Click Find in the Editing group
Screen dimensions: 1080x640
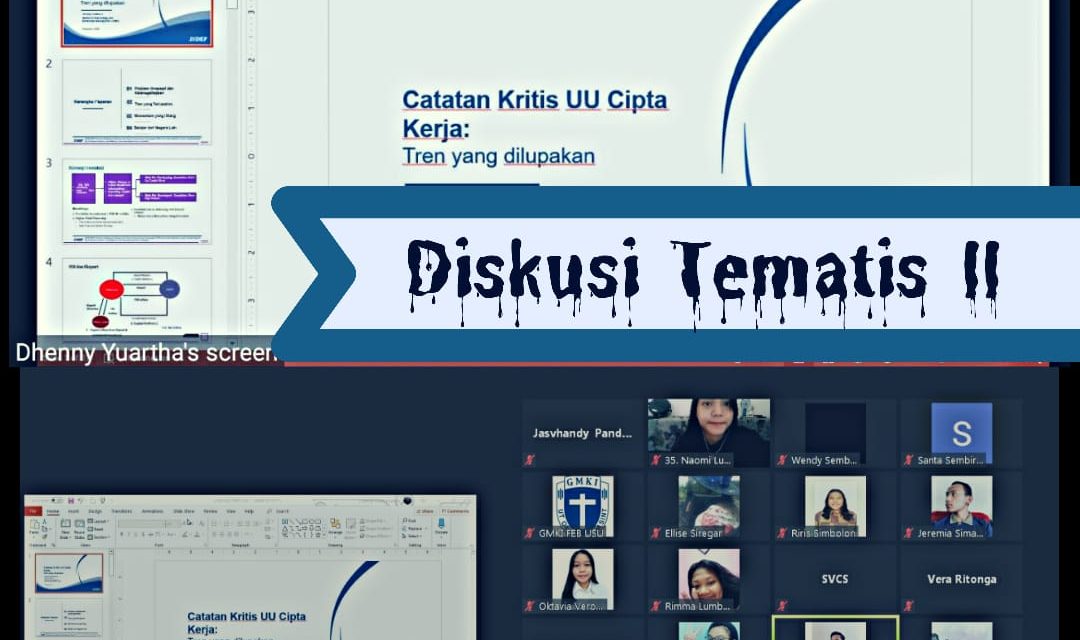click(409, 520)
